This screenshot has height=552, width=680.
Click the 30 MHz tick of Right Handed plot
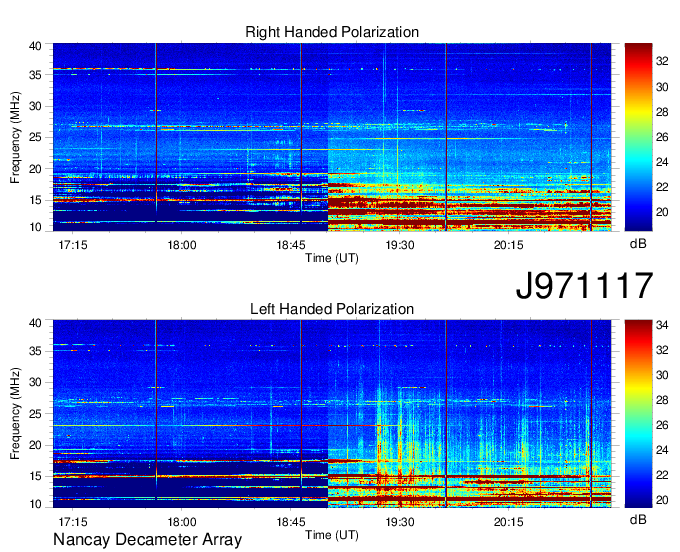click(x=35, y=106)
